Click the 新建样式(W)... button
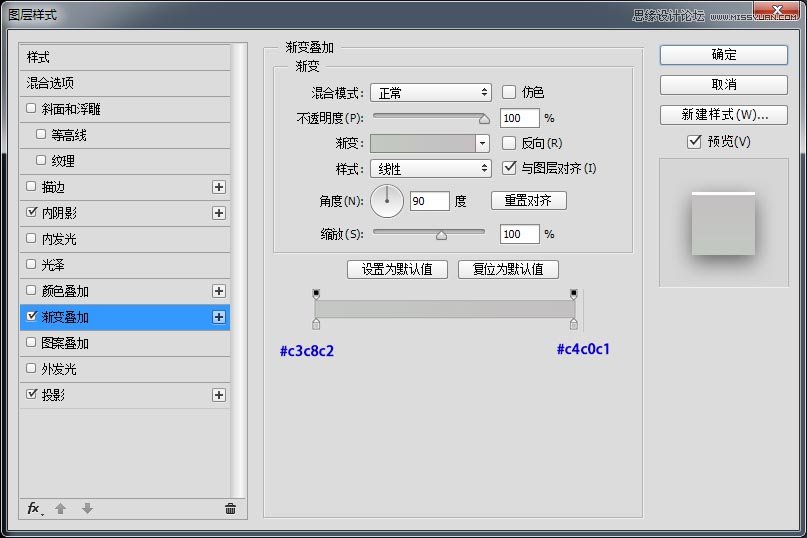This screenshot has width=807, height=538. (x=724, y=115)
